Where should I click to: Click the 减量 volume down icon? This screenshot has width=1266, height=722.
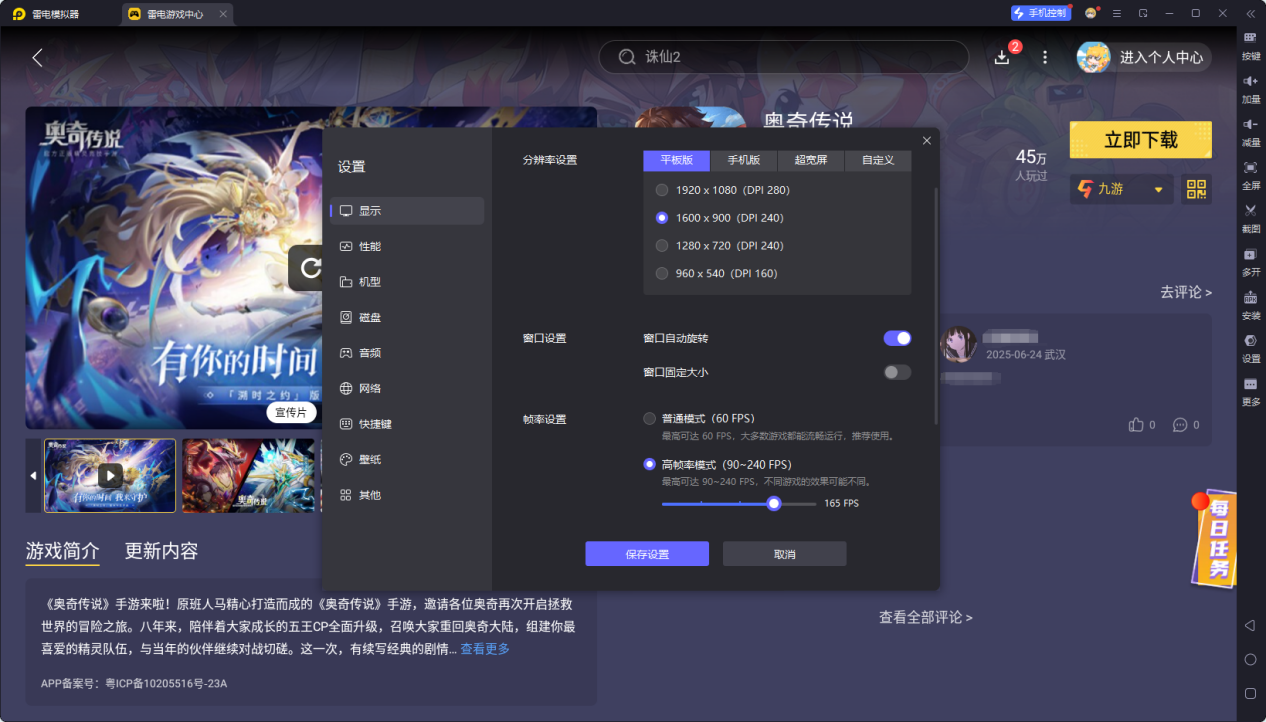coord(1250,130)
